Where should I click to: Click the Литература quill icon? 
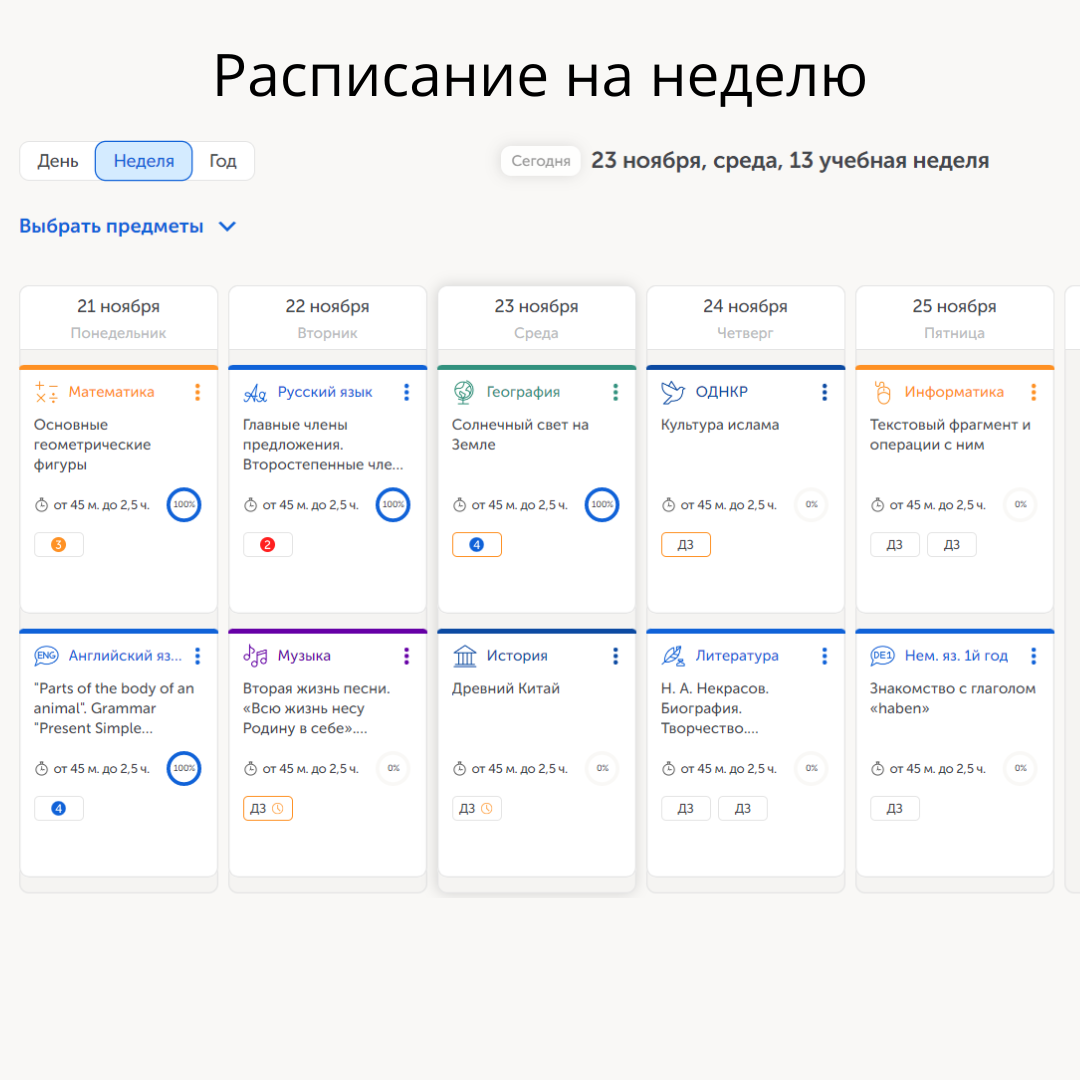pos(673,655)
